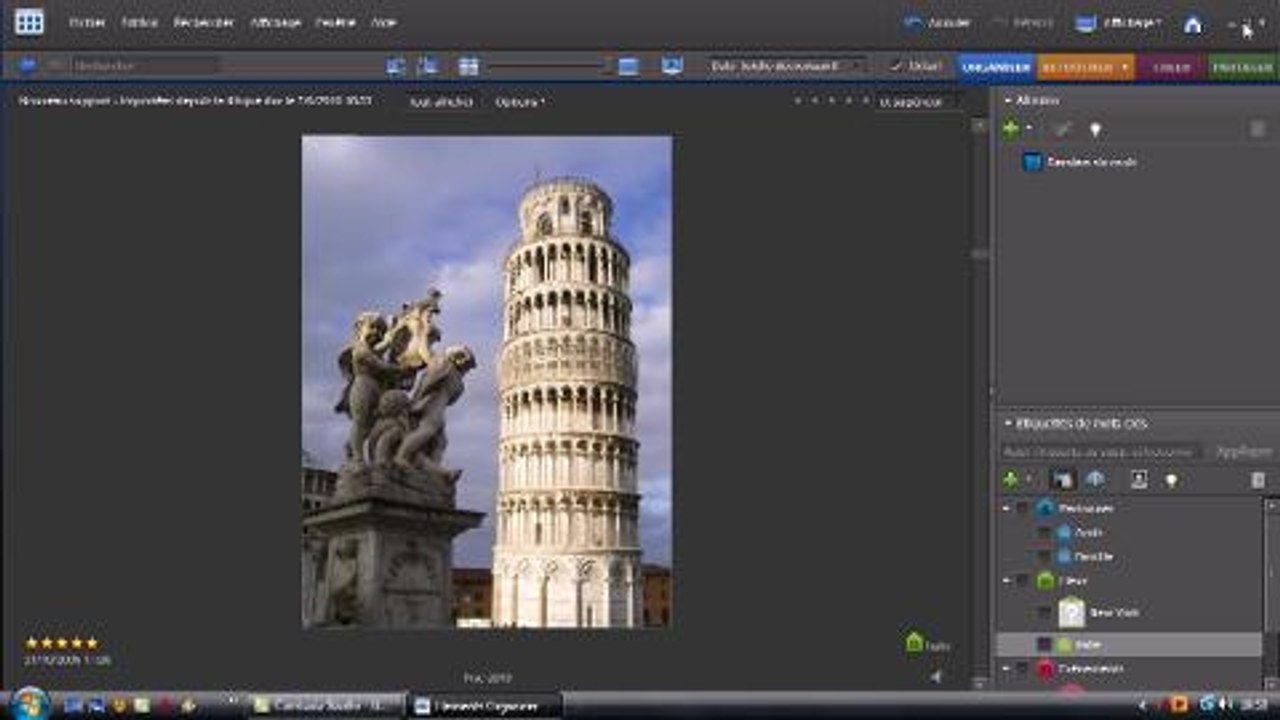
Task: Click inside the Rechercher search field
Action: coord(145,66)
